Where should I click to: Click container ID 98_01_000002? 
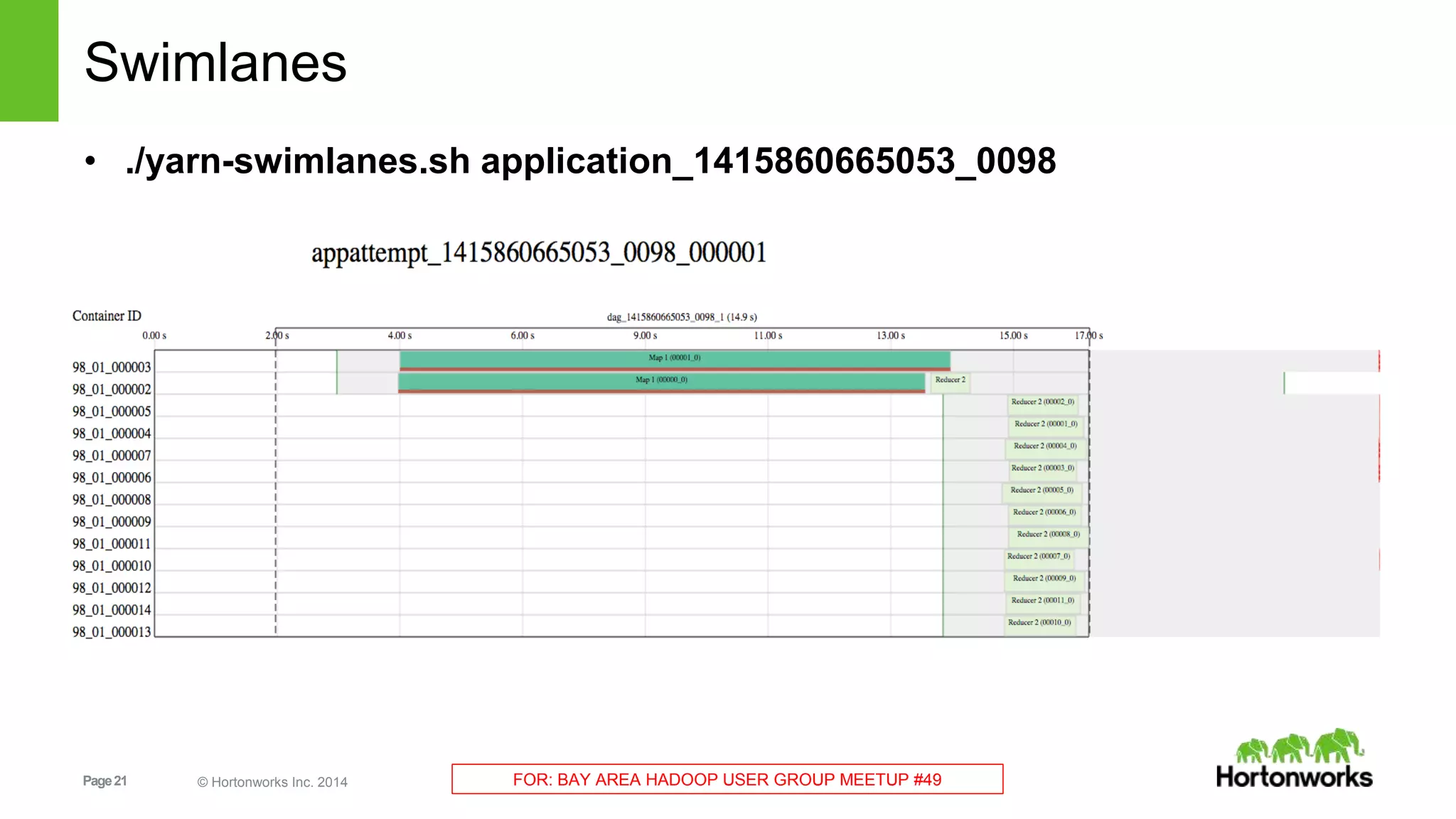(112, 390)
